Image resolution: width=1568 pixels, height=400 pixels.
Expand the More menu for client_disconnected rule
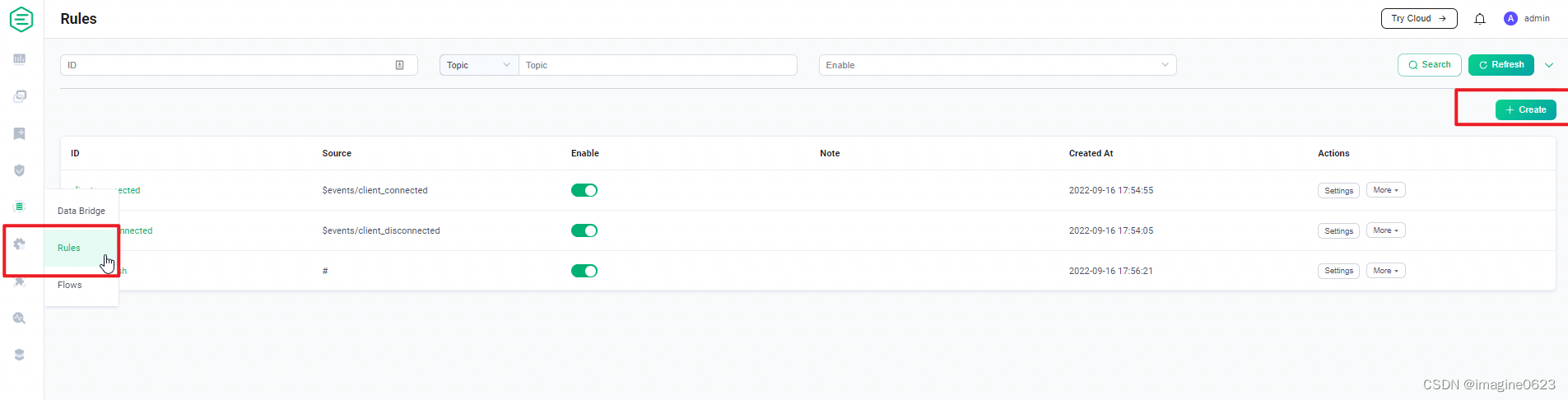1386,230
